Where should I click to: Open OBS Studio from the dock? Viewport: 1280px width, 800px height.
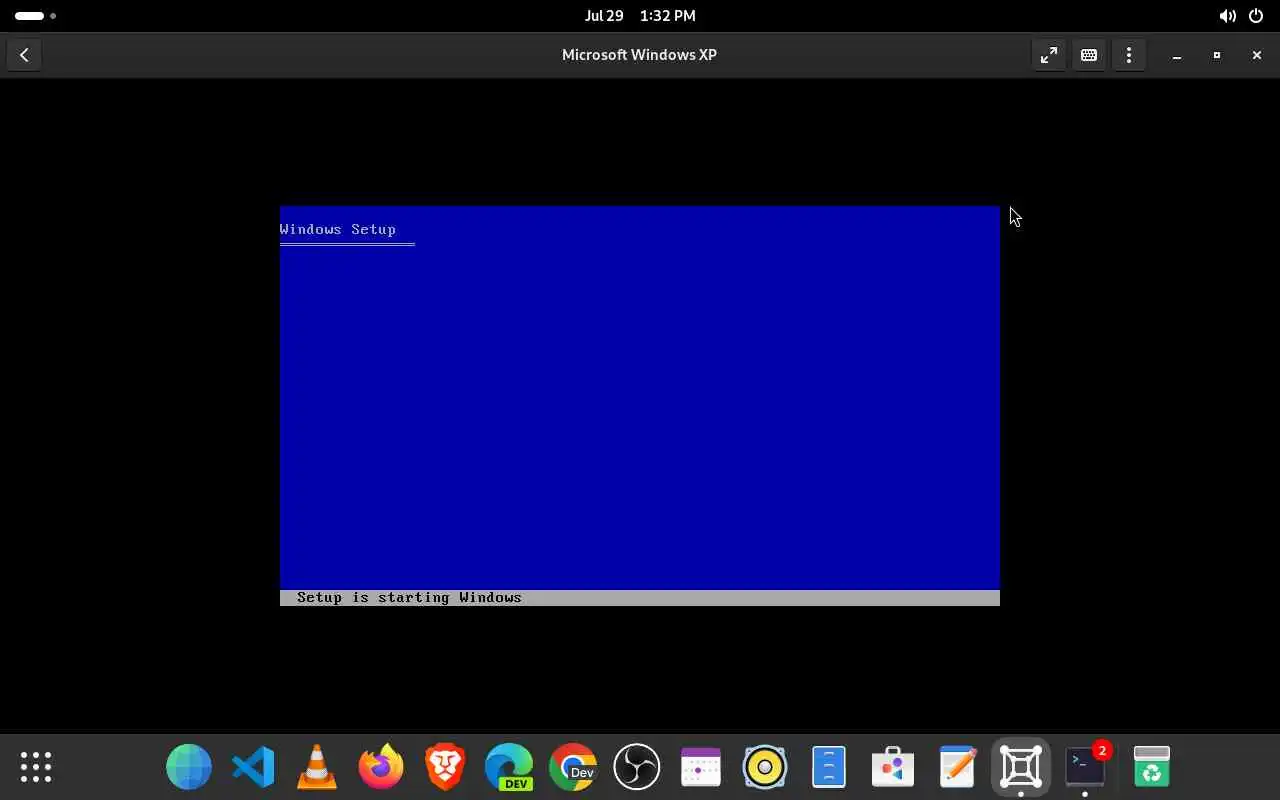coord(637,767)
